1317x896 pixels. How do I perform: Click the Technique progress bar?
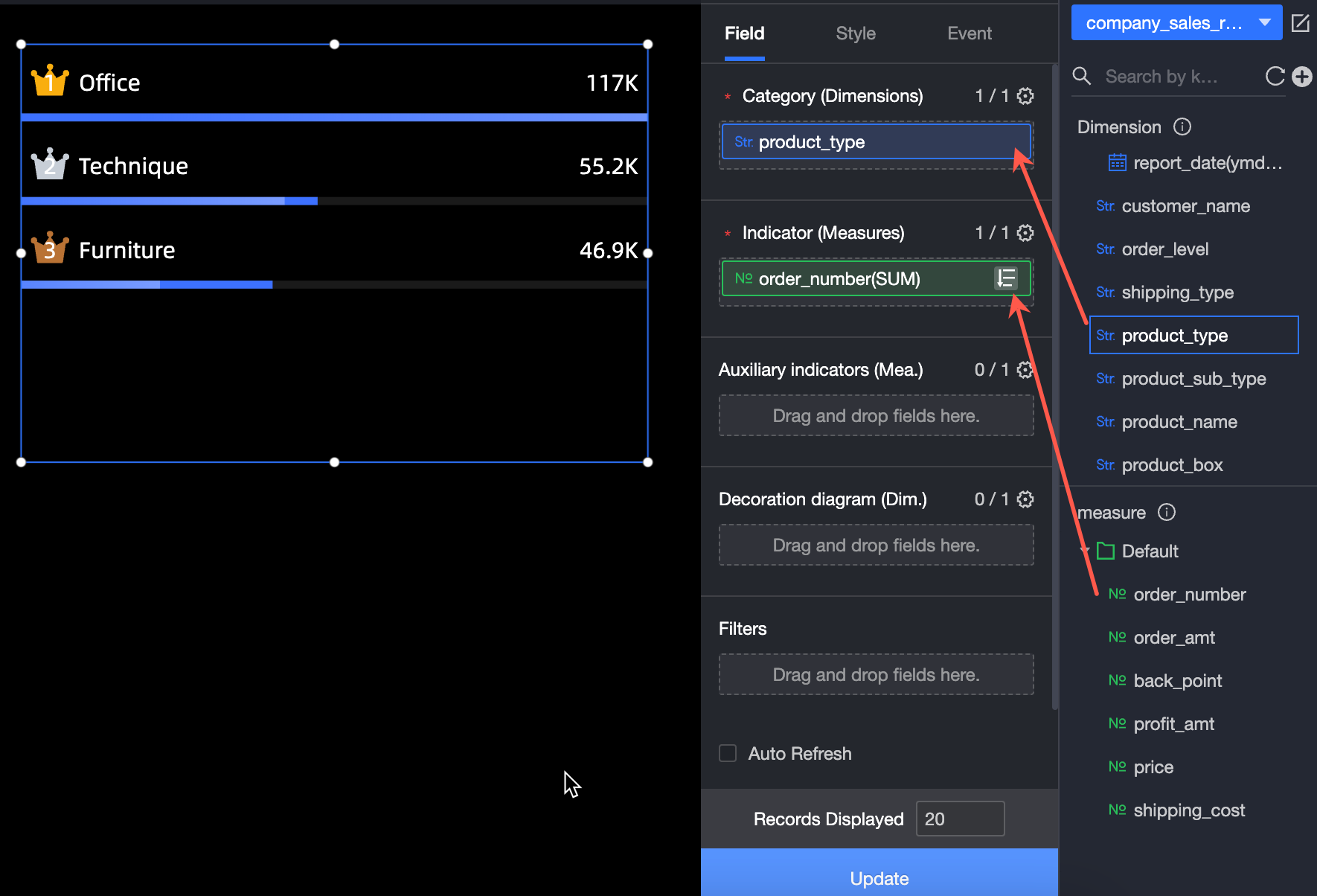click(334, 201)
